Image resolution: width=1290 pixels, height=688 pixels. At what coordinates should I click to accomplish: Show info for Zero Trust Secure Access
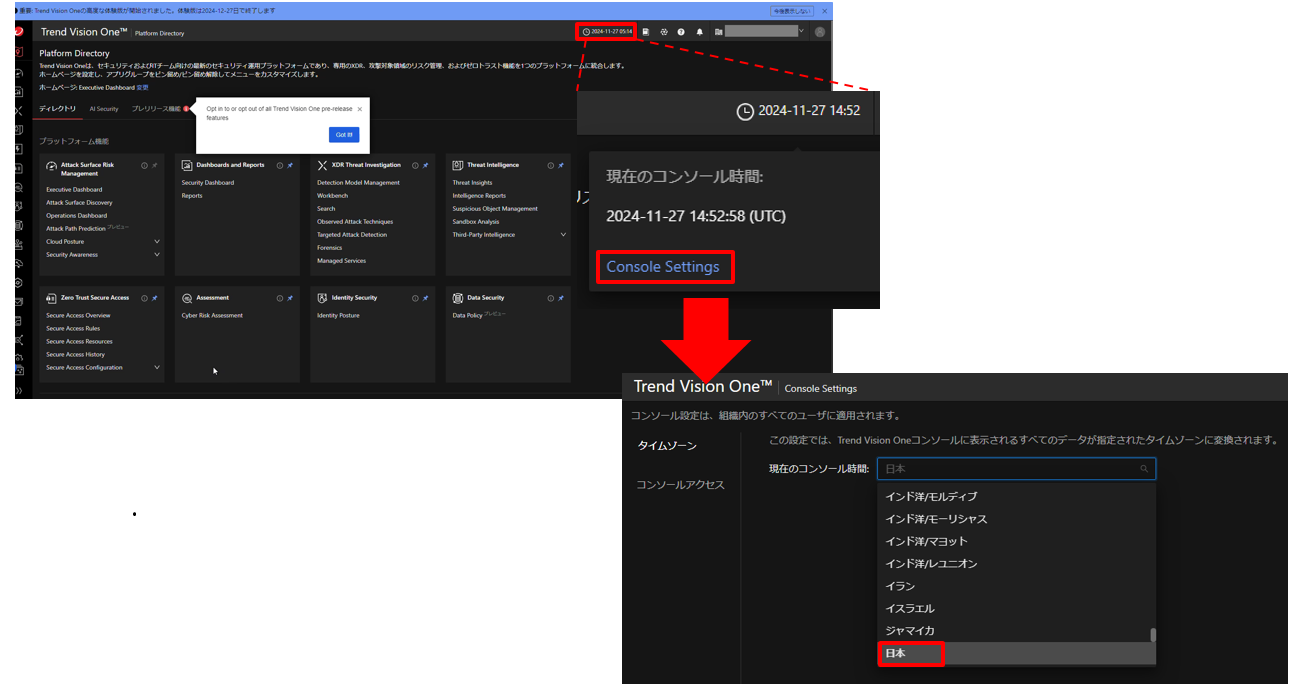click(x=144, y=298)
